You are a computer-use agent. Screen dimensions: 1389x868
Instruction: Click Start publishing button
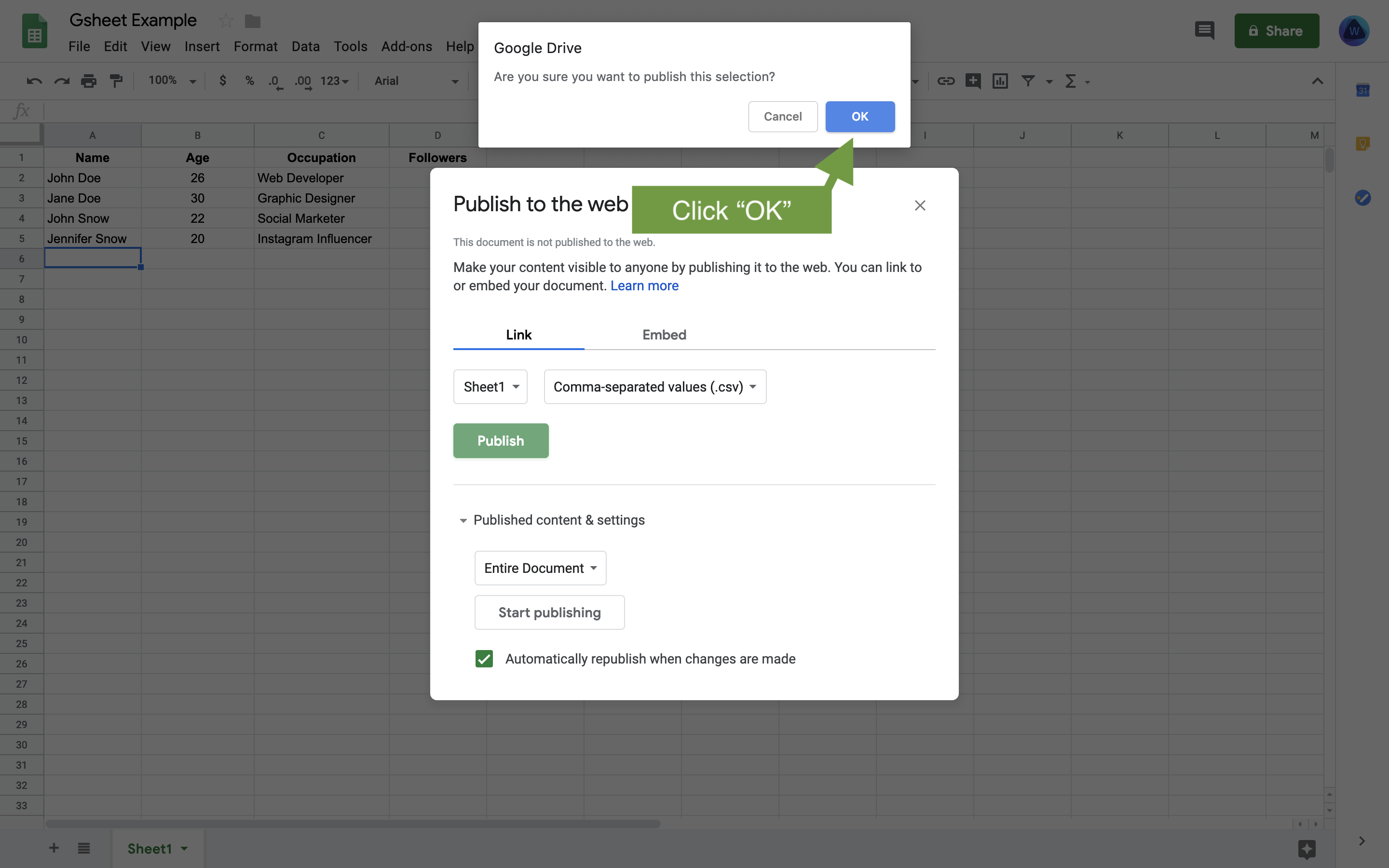[x=549, y=612]
